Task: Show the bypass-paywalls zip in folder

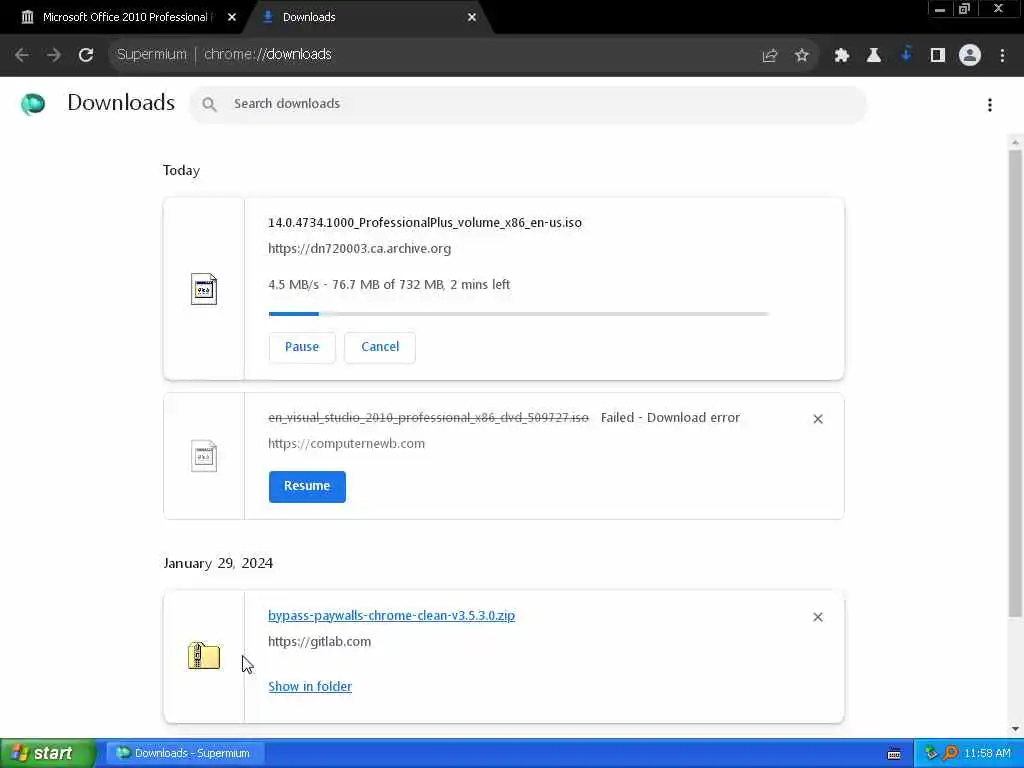Action: [x=310, y=686]
